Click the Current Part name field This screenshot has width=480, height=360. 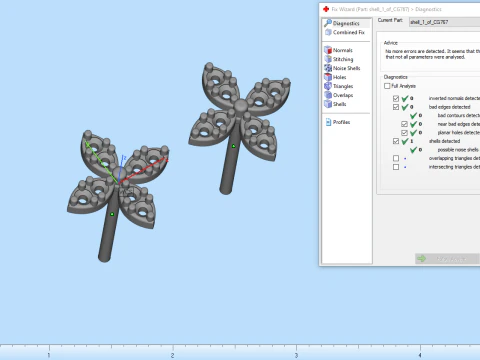444,22
